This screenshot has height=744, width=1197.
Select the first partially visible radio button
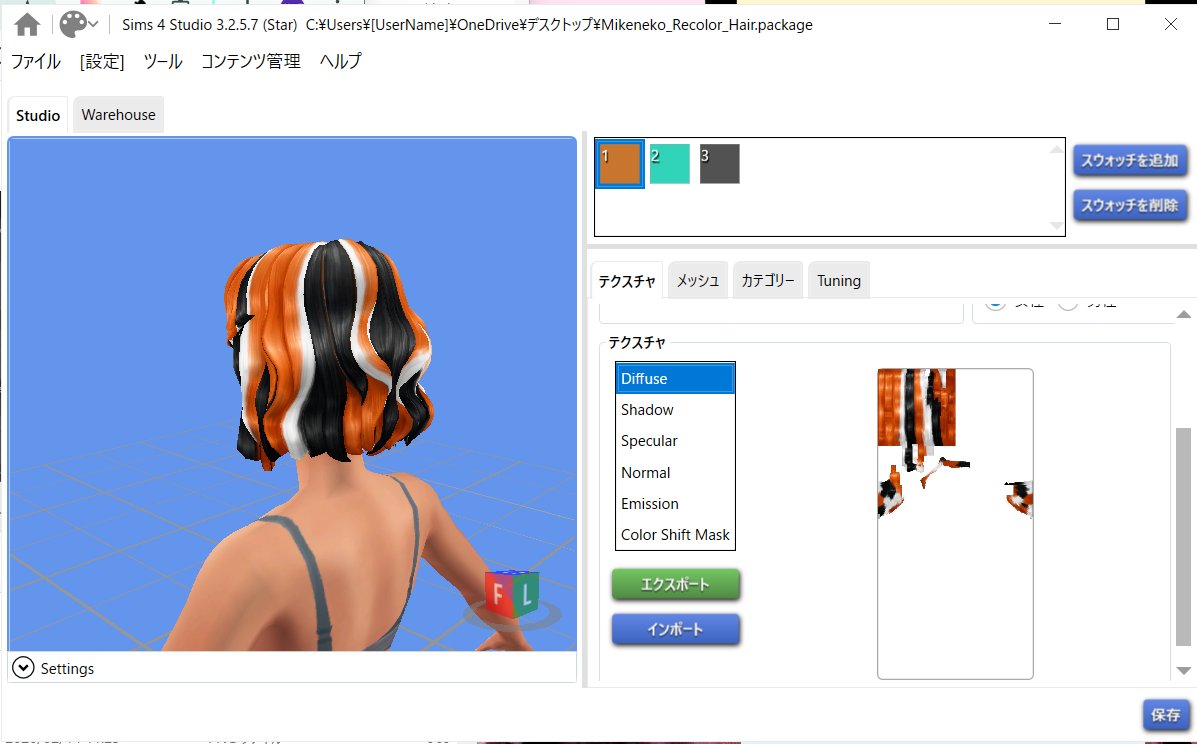pyautogui.click(x=995, y=304)
